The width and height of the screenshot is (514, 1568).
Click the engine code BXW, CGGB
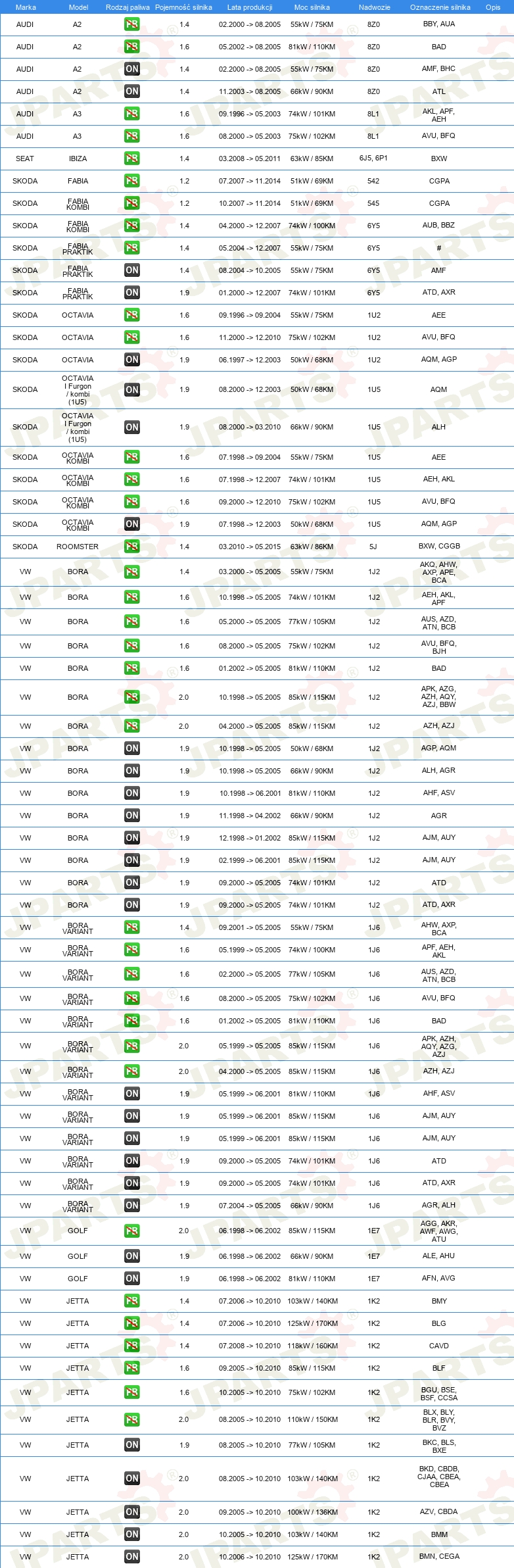(x=439, y=546)
